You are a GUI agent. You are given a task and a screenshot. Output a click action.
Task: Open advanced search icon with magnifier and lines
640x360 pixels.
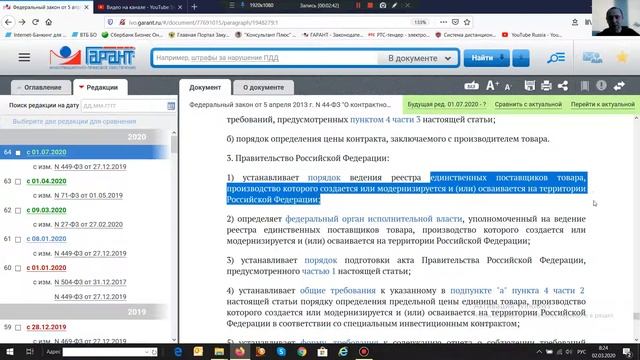tap(556, 58)
